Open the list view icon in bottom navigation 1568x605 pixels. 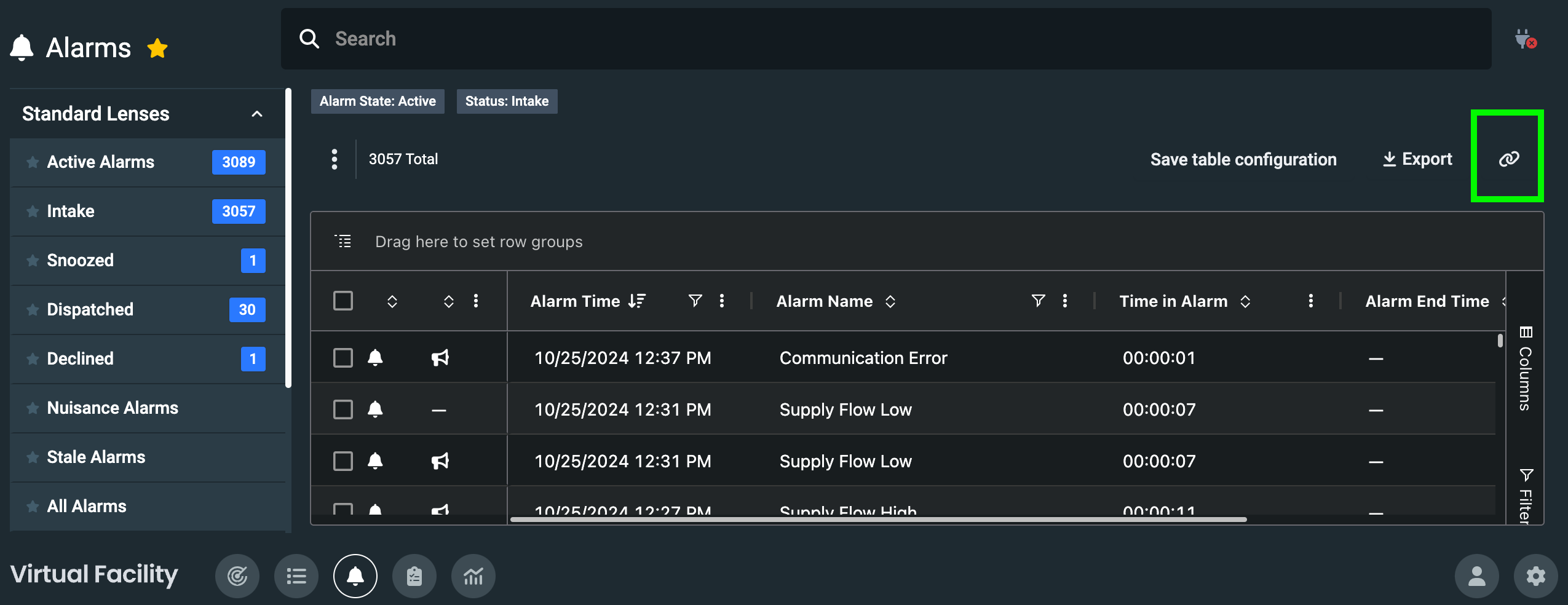click(x=296, y=576)
